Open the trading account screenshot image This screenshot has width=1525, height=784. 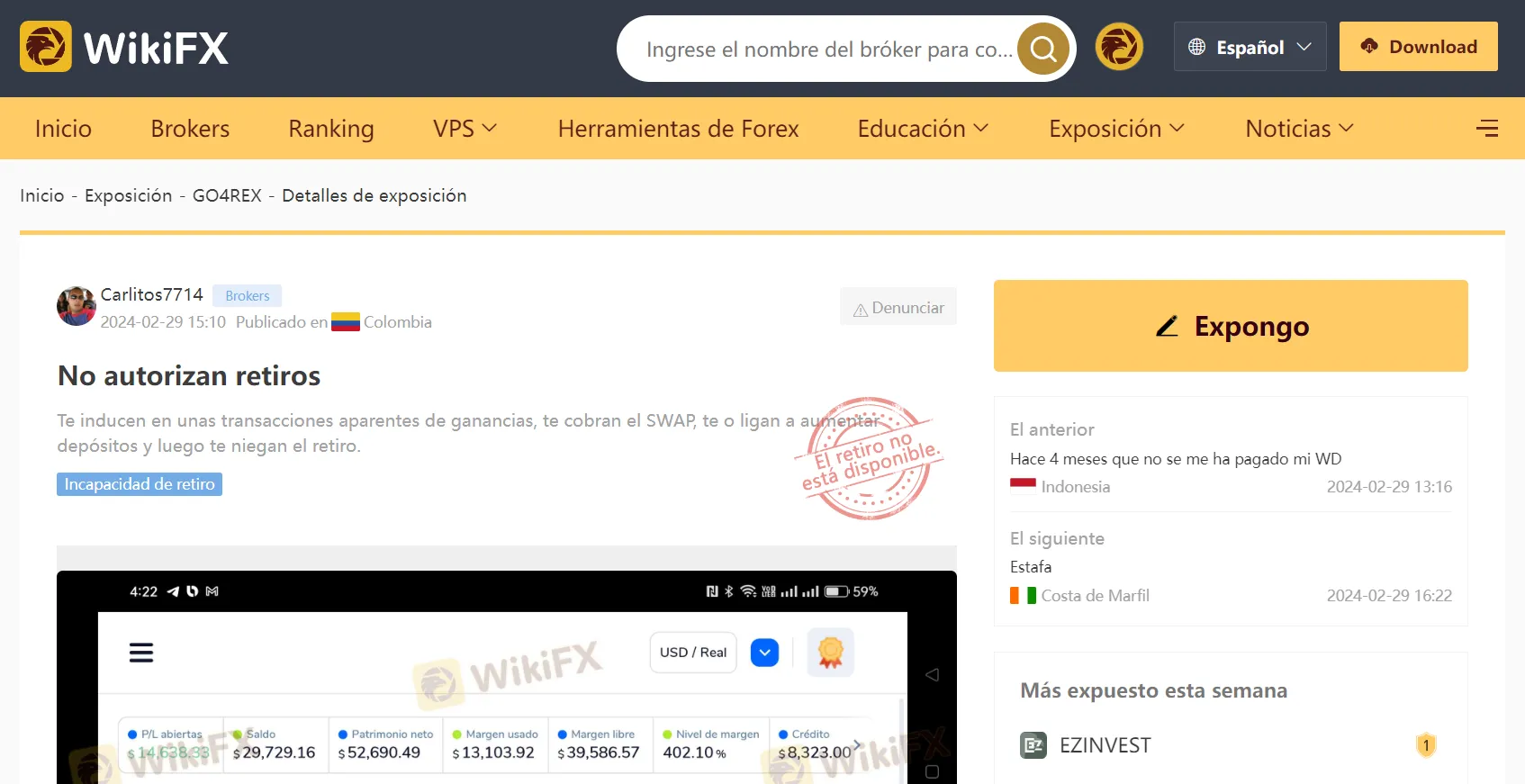tap(507, 677)
